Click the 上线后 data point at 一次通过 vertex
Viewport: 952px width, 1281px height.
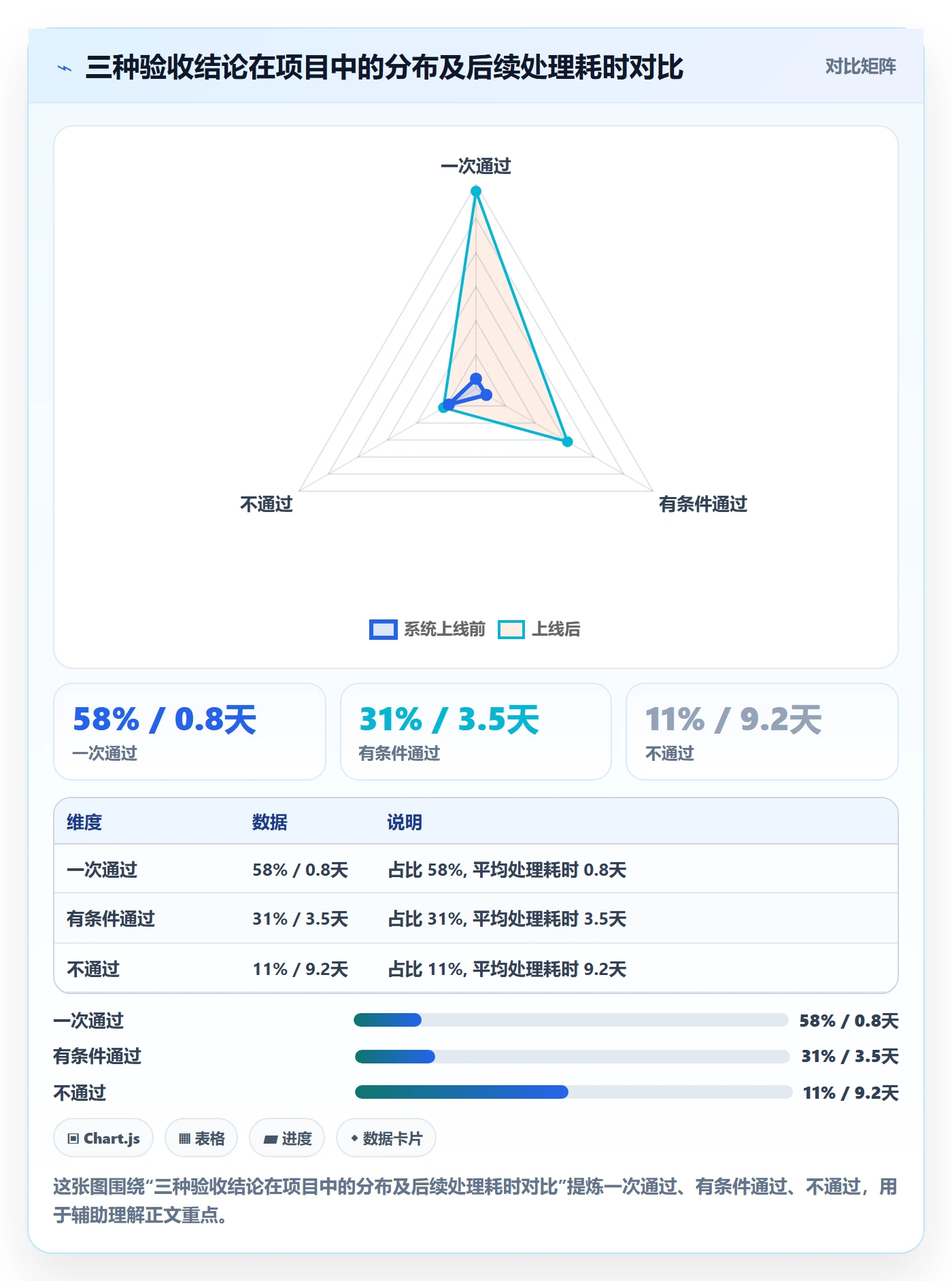[476, 192]
